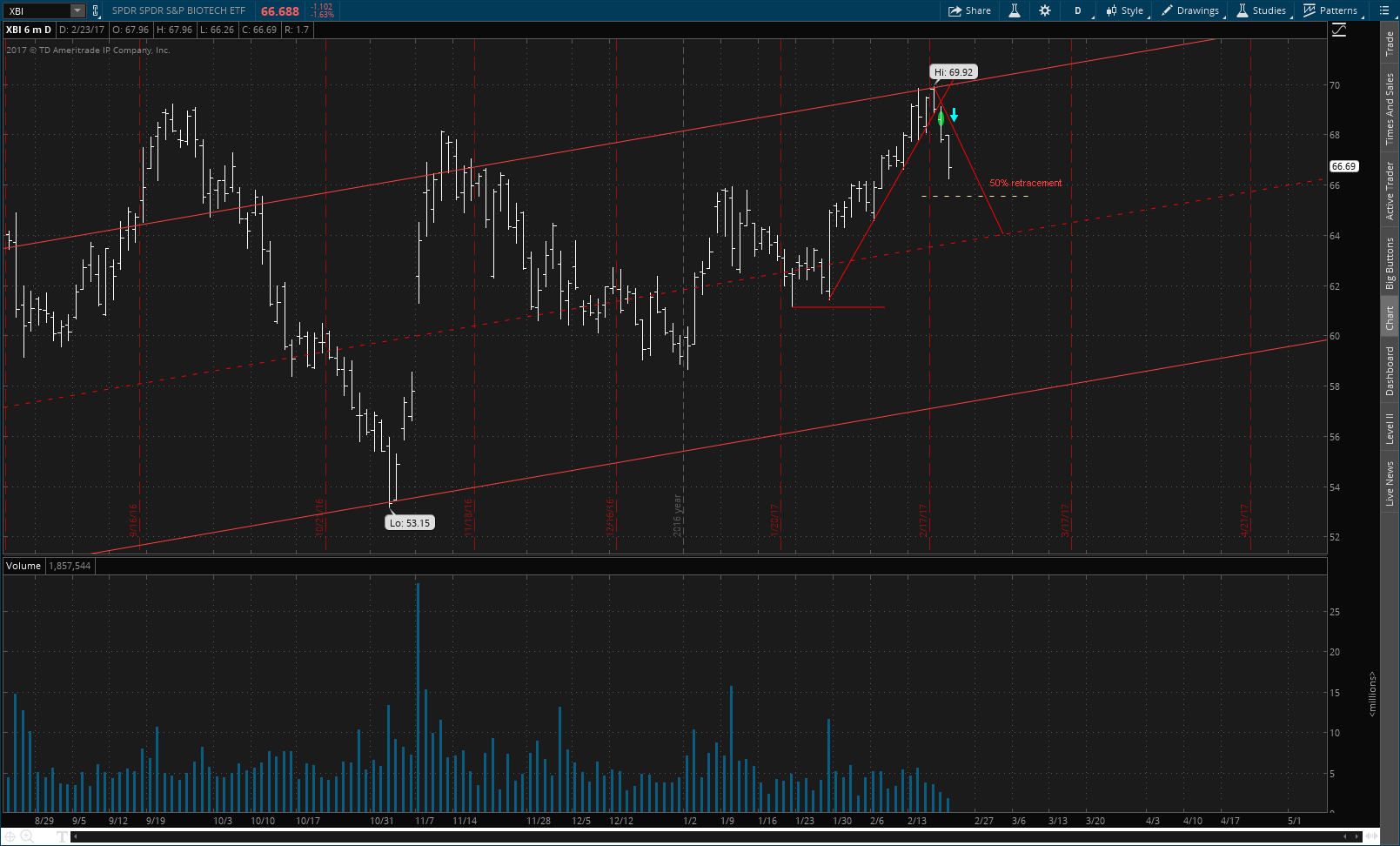Click the Lo: 53.15 price bubble

coord(410,523)
